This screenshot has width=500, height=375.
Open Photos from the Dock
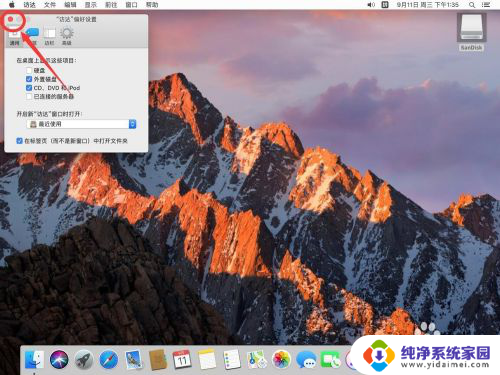pyautogui.click(x=281, y=359)
